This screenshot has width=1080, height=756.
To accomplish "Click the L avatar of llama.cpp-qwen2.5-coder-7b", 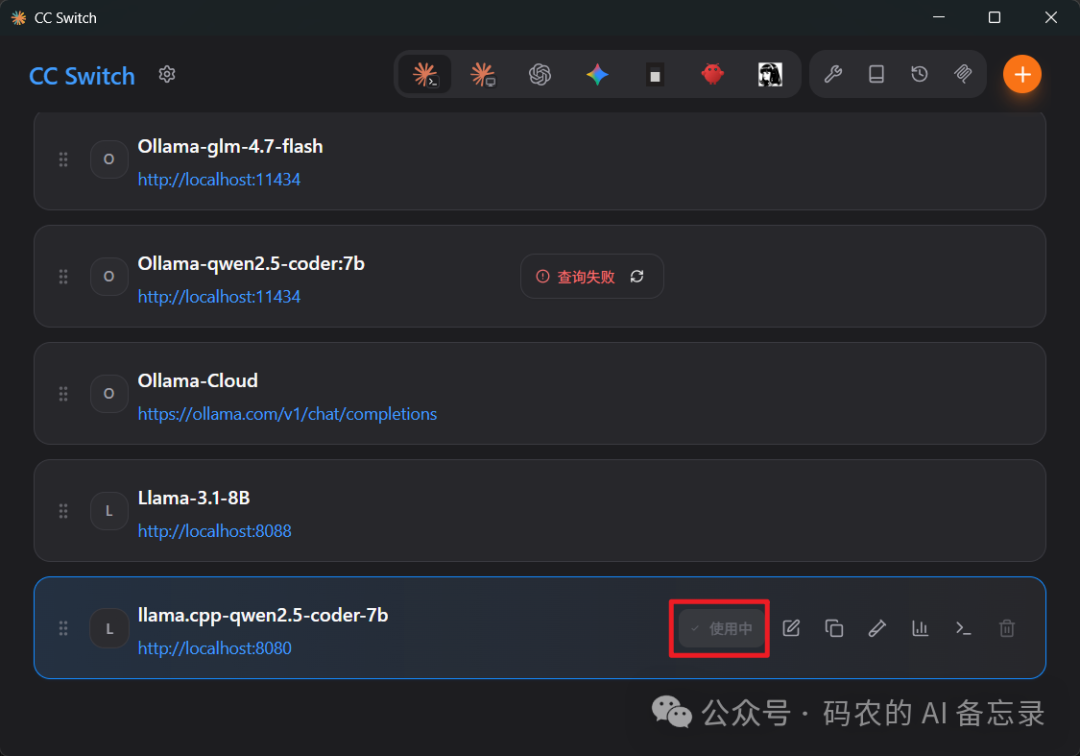I will pyautogui.click(x=109, y=628).
